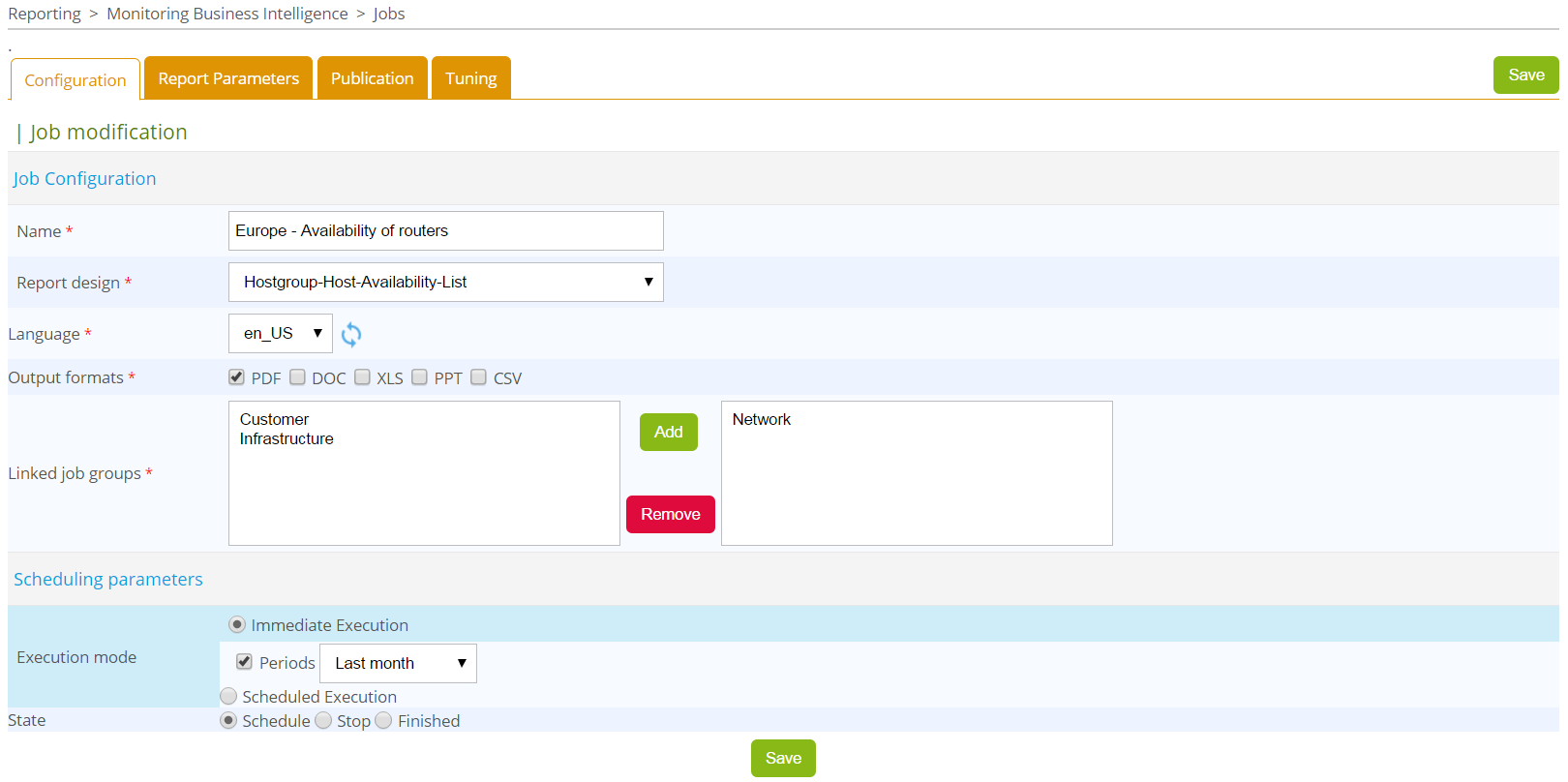Open the Last month periods dropdown
This screenshot has height=782, width=1568.
click(398, 664)
